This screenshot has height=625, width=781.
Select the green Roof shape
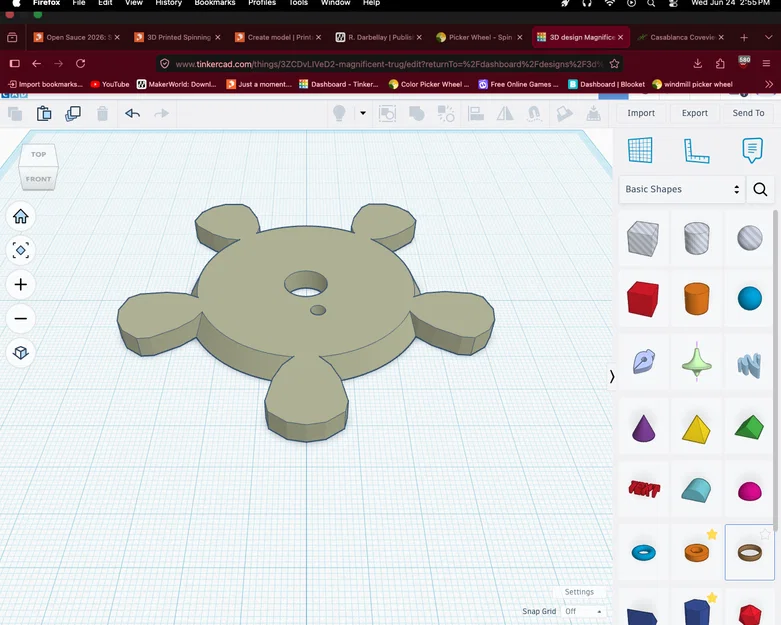[x=749, y=427]
